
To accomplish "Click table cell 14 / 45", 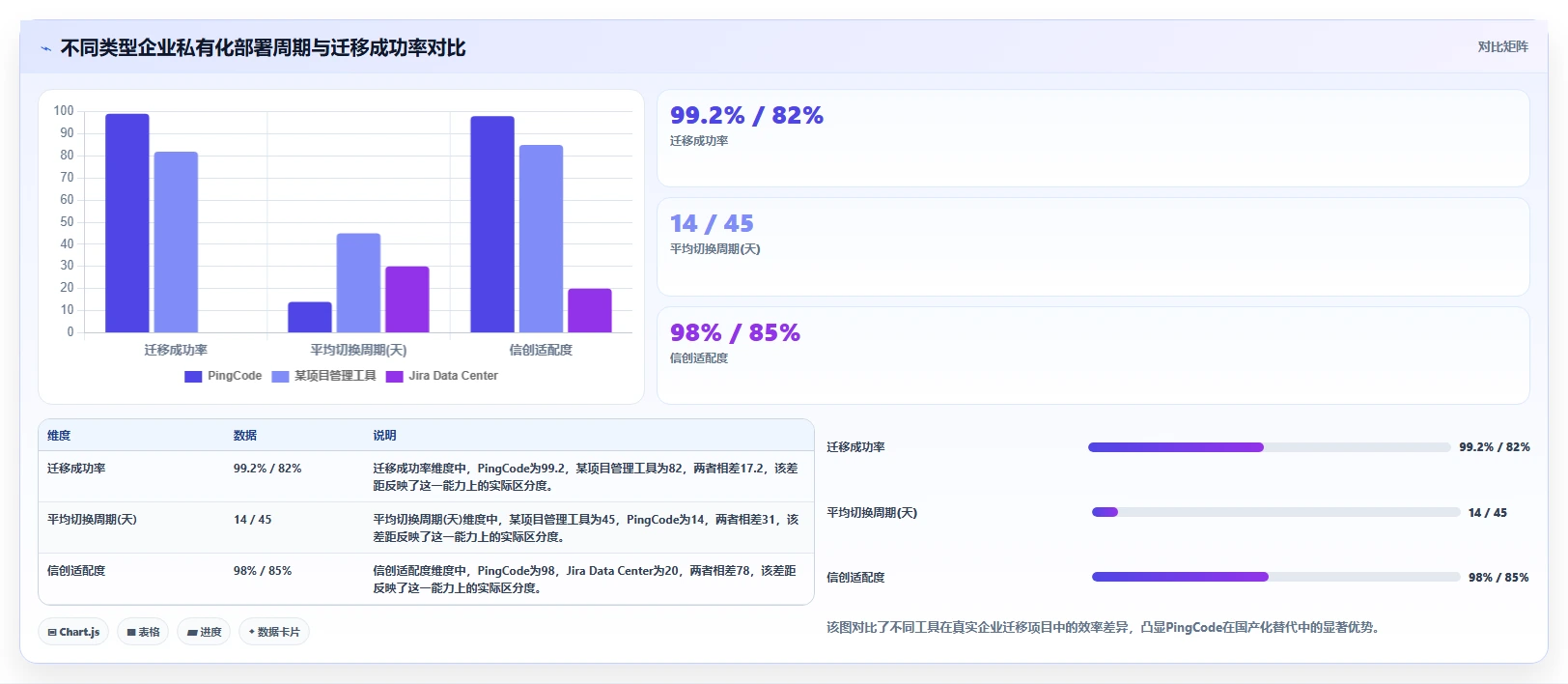I will [253, 520].
